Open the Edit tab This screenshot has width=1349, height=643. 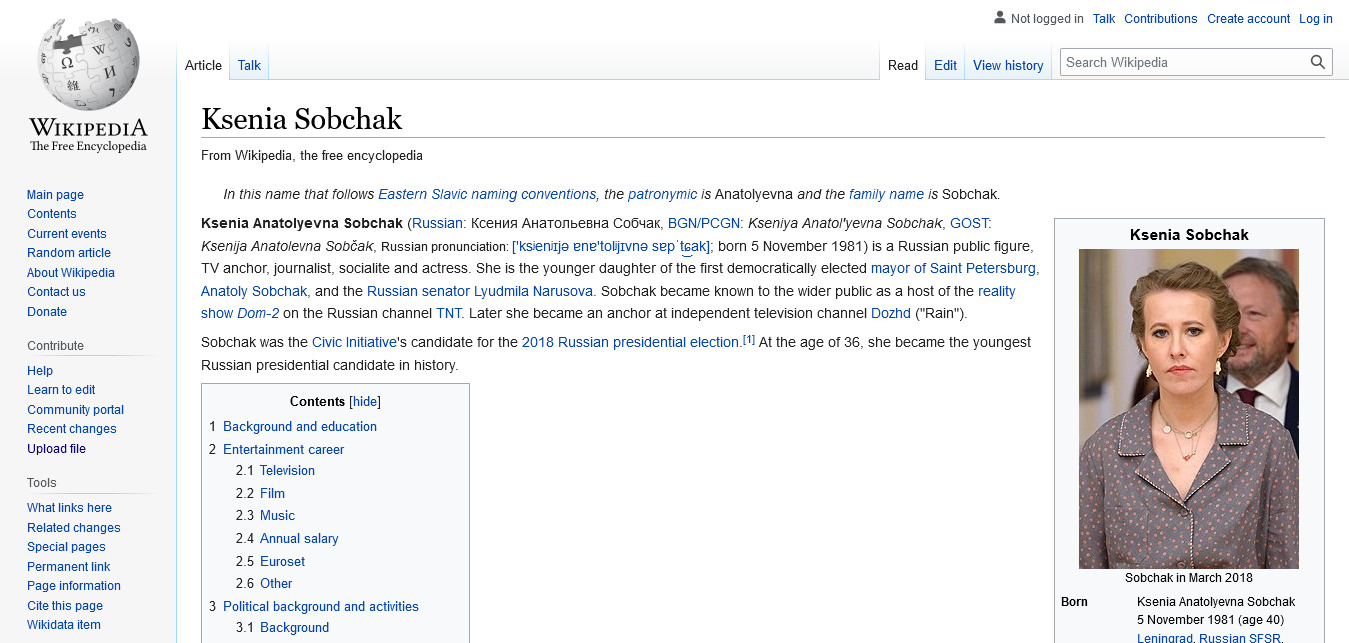pyautogui.click(x=945, y=65)
